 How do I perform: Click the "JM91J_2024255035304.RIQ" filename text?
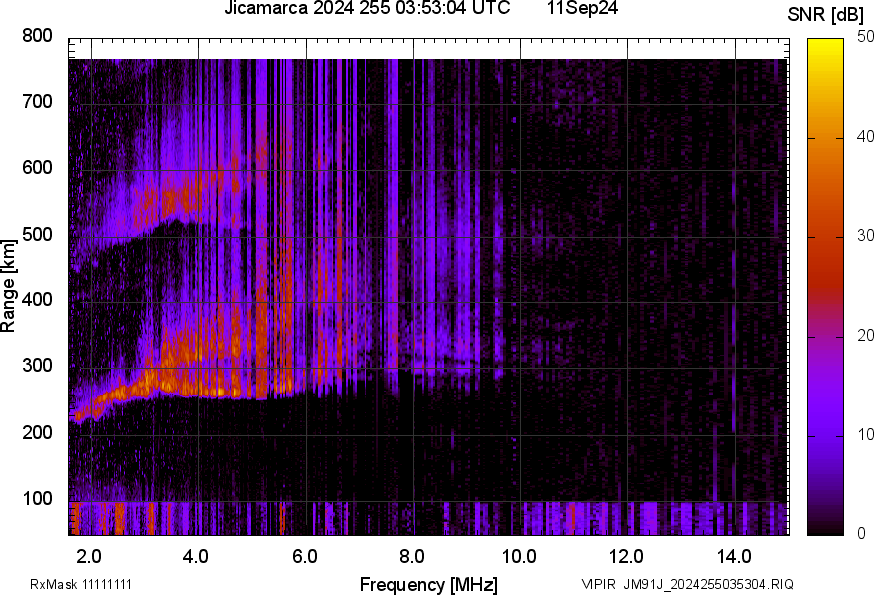709,584
